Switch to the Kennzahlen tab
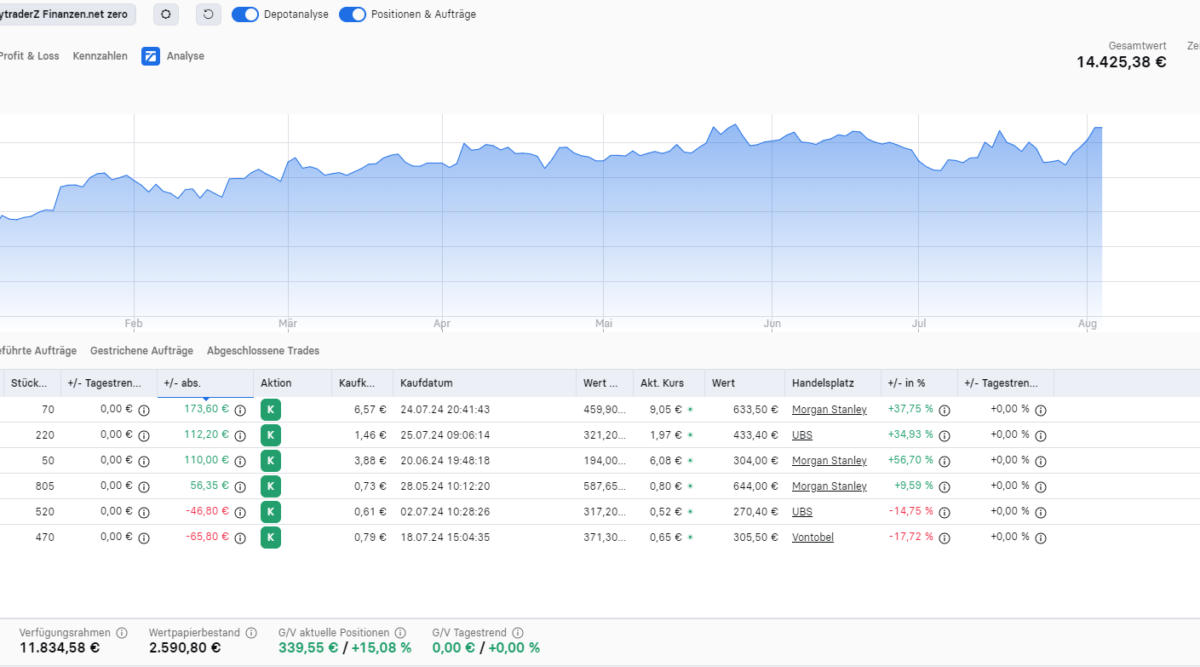1200x667 pixels. [100, 56]
